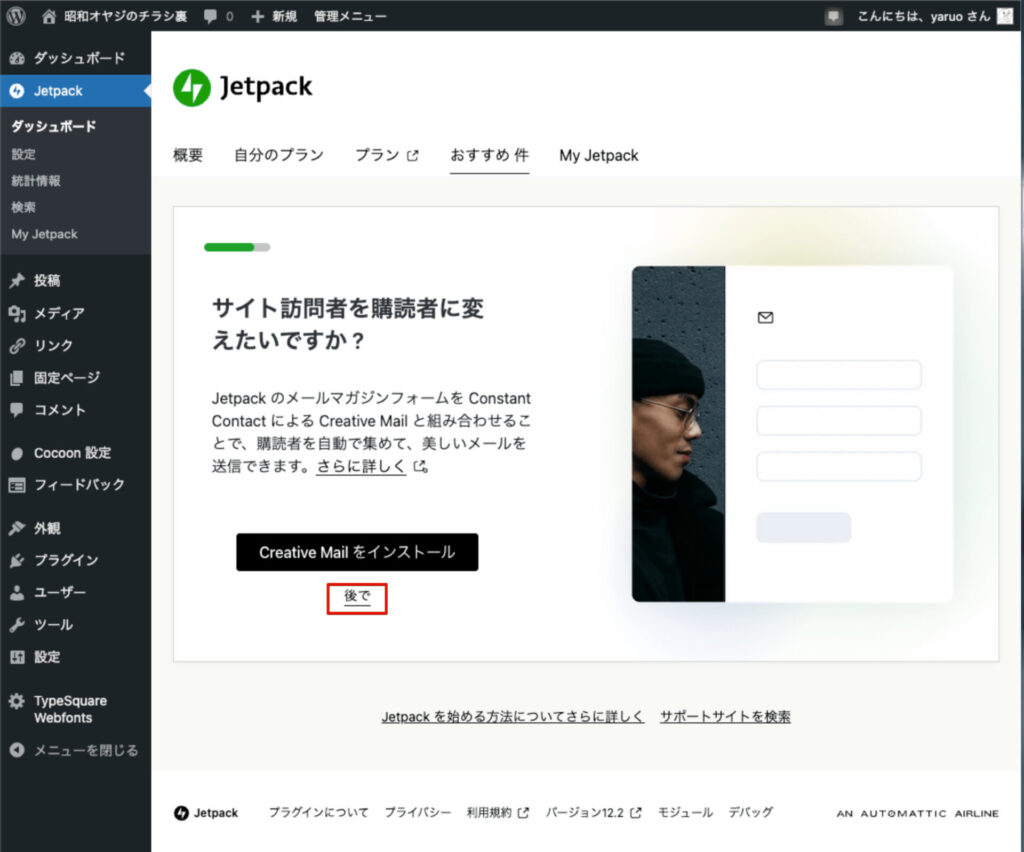This screenshot has height=852, width=1024.
Task: Click the pages icon for 固定ページ
Action: click(x=17, y=377)
